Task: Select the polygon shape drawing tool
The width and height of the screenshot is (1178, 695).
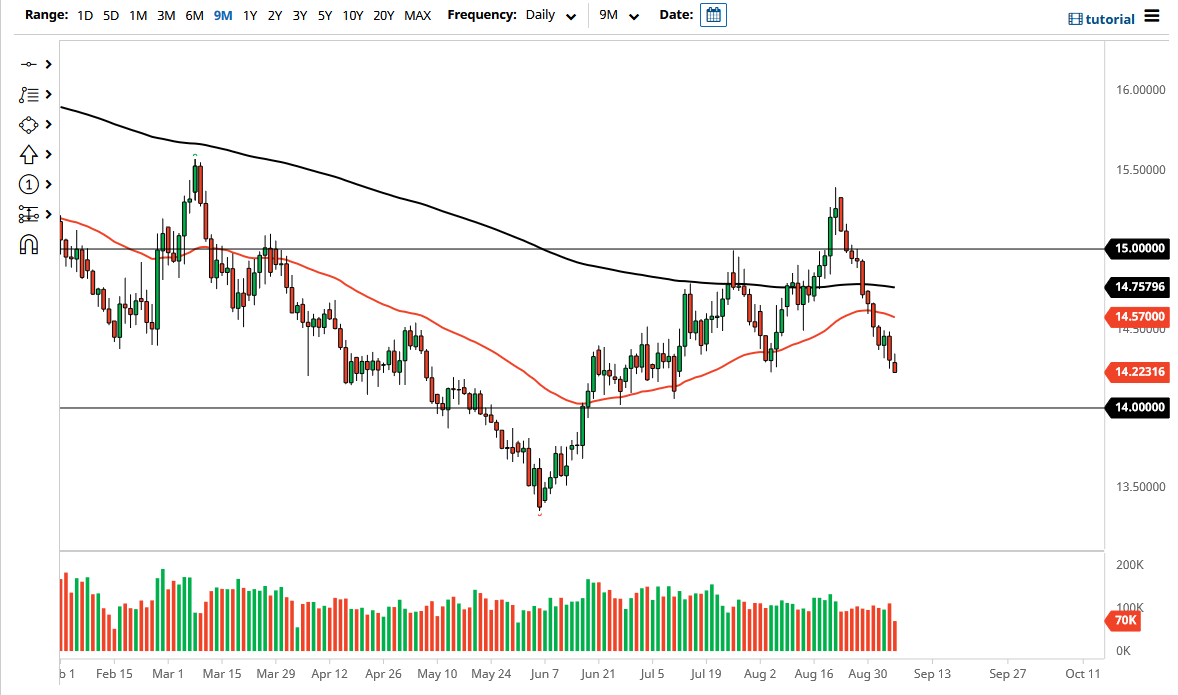Action: pos(30,124)
